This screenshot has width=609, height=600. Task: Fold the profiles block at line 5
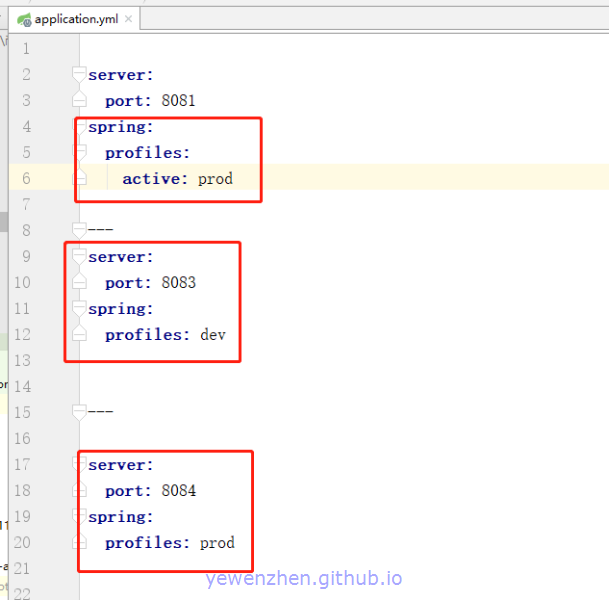[x=80, y=153]
